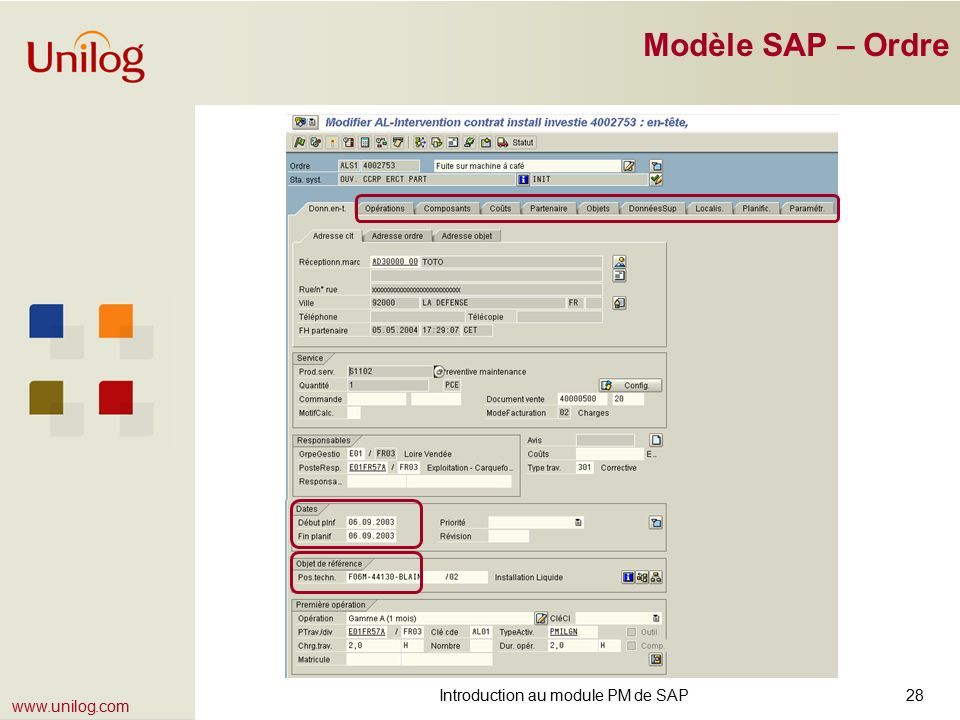The image size is (960, 720).
Task: Click the small orange flag icon in toolbar
Action: [332, 142]
